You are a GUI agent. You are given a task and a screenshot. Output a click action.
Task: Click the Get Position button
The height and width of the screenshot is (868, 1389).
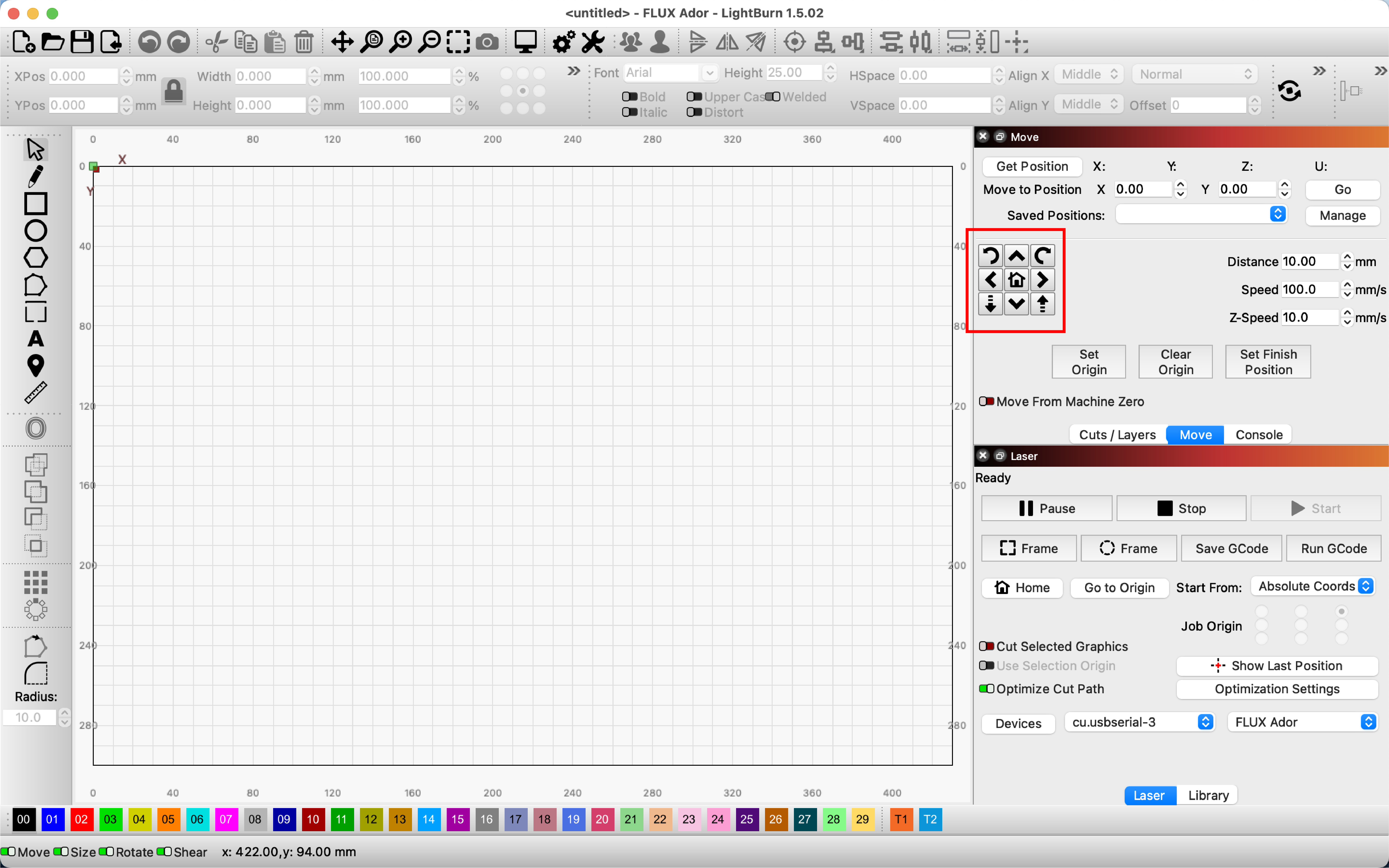(x=1032, y=166)
